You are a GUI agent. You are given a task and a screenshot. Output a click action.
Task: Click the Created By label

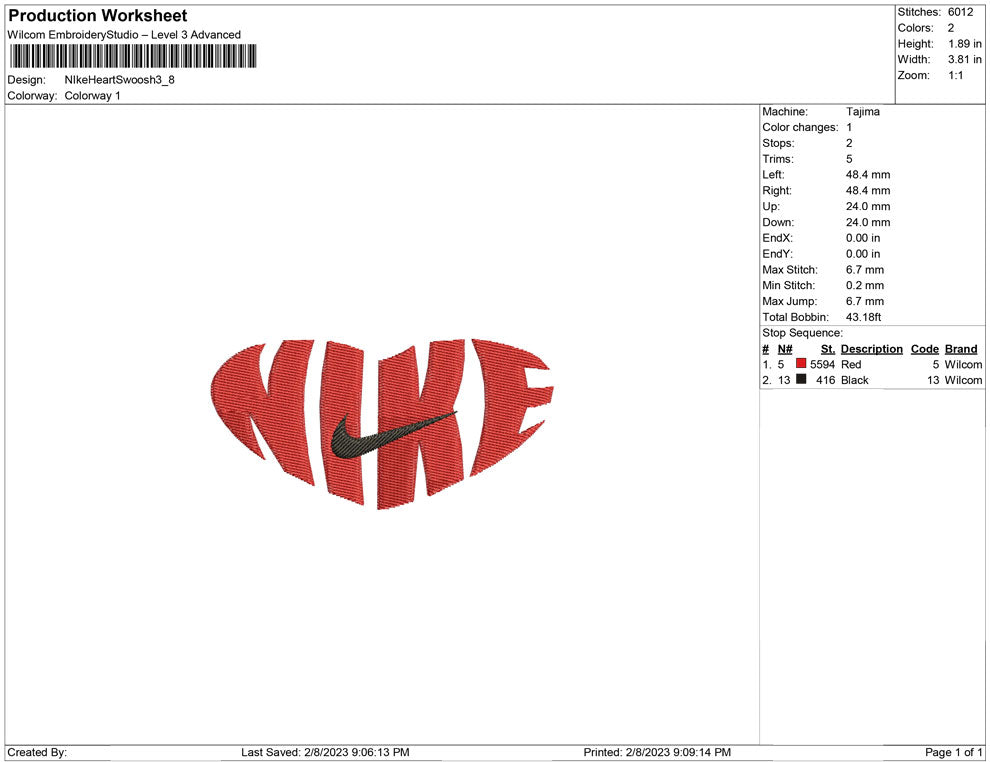37,752
